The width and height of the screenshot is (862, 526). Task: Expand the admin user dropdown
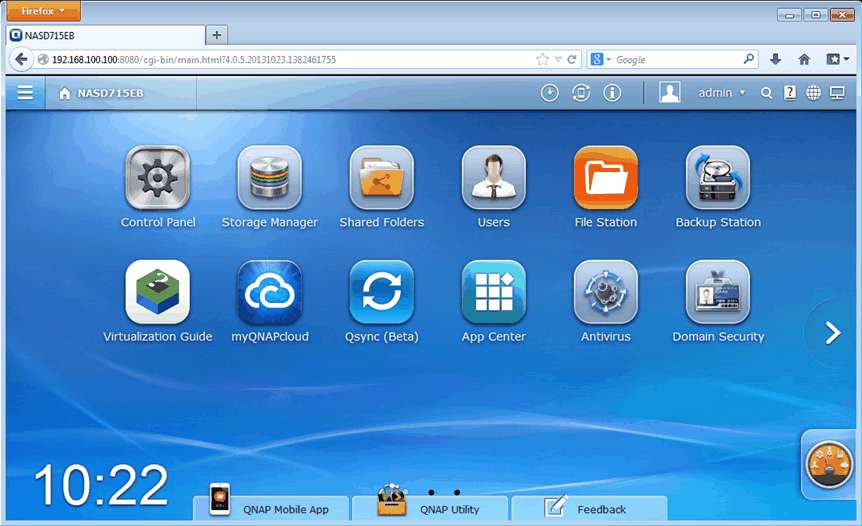721,93
